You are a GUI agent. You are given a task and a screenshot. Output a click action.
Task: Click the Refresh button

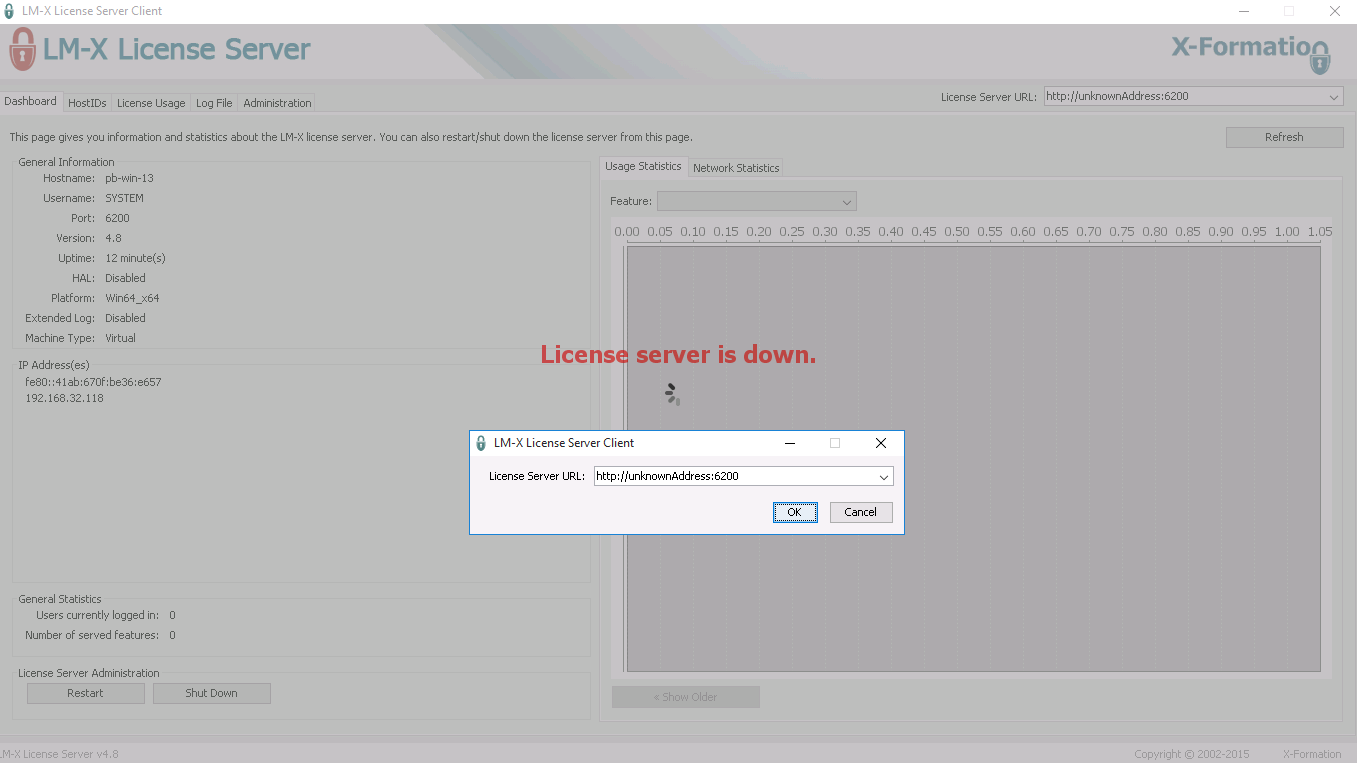tap(1284, 137)
